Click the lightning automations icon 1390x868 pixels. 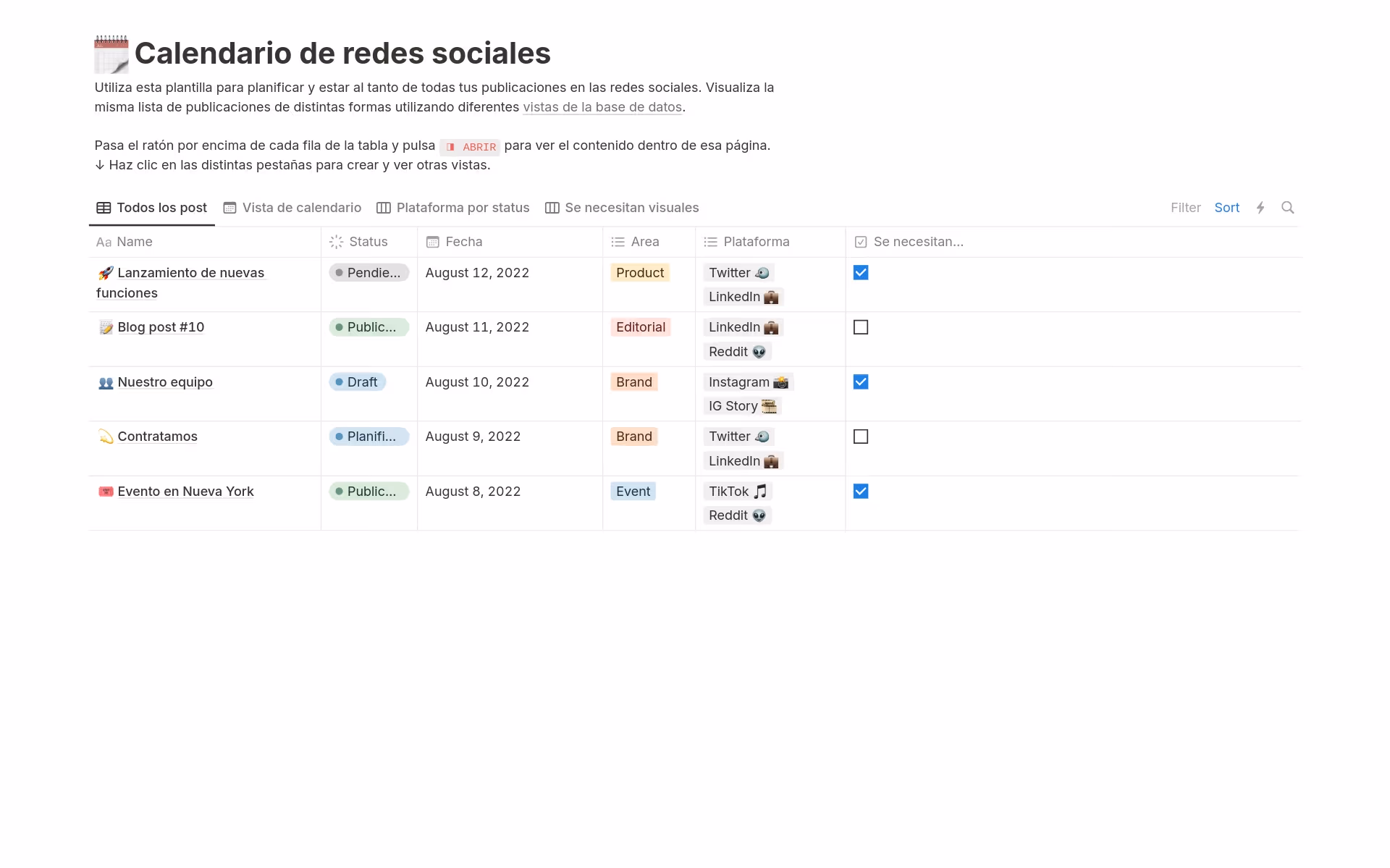pyautogui.click(x=1261, y=208)
